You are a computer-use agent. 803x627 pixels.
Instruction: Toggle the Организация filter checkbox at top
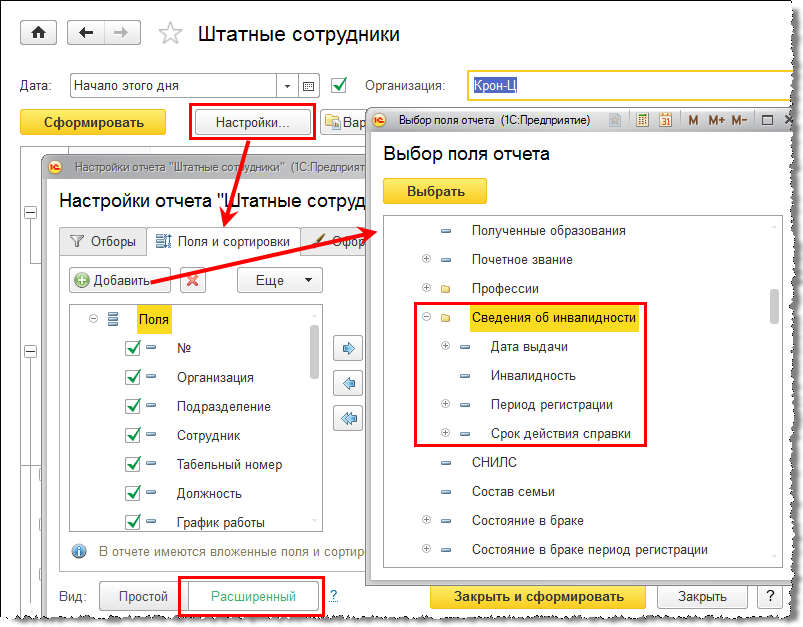pos(339,85)
